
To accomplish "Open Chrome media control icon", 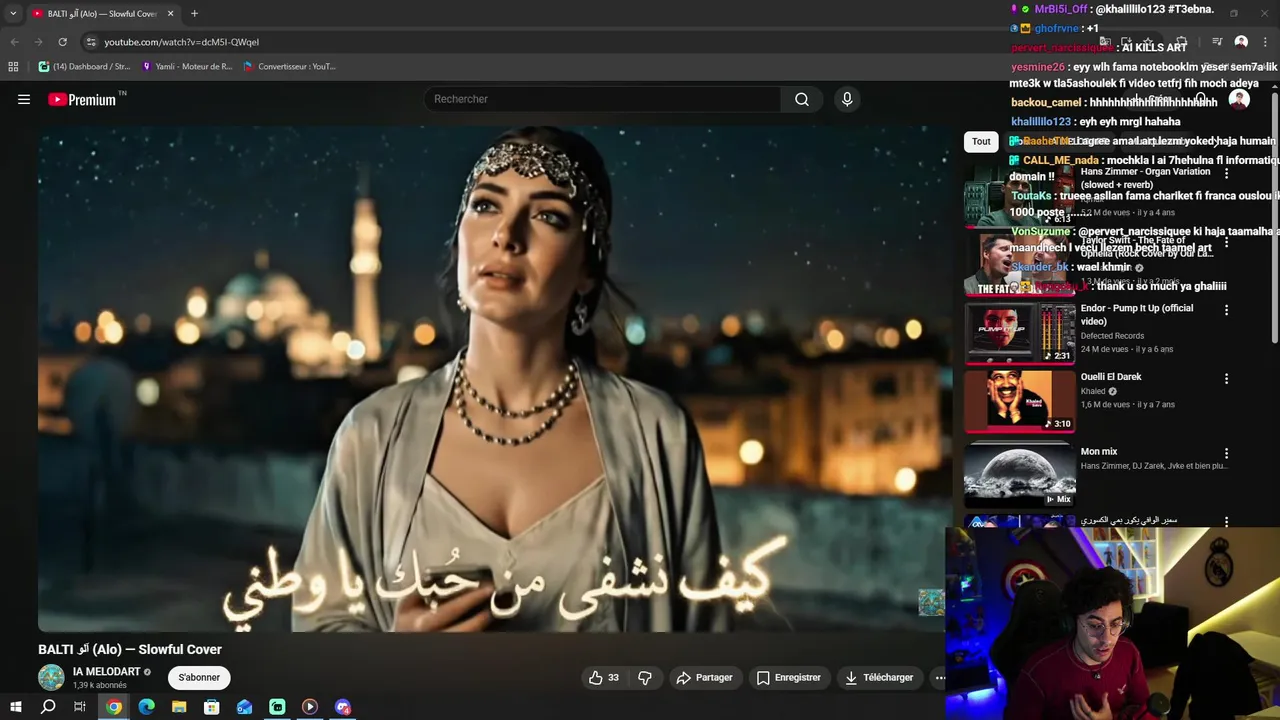I will coord(1217,42).
